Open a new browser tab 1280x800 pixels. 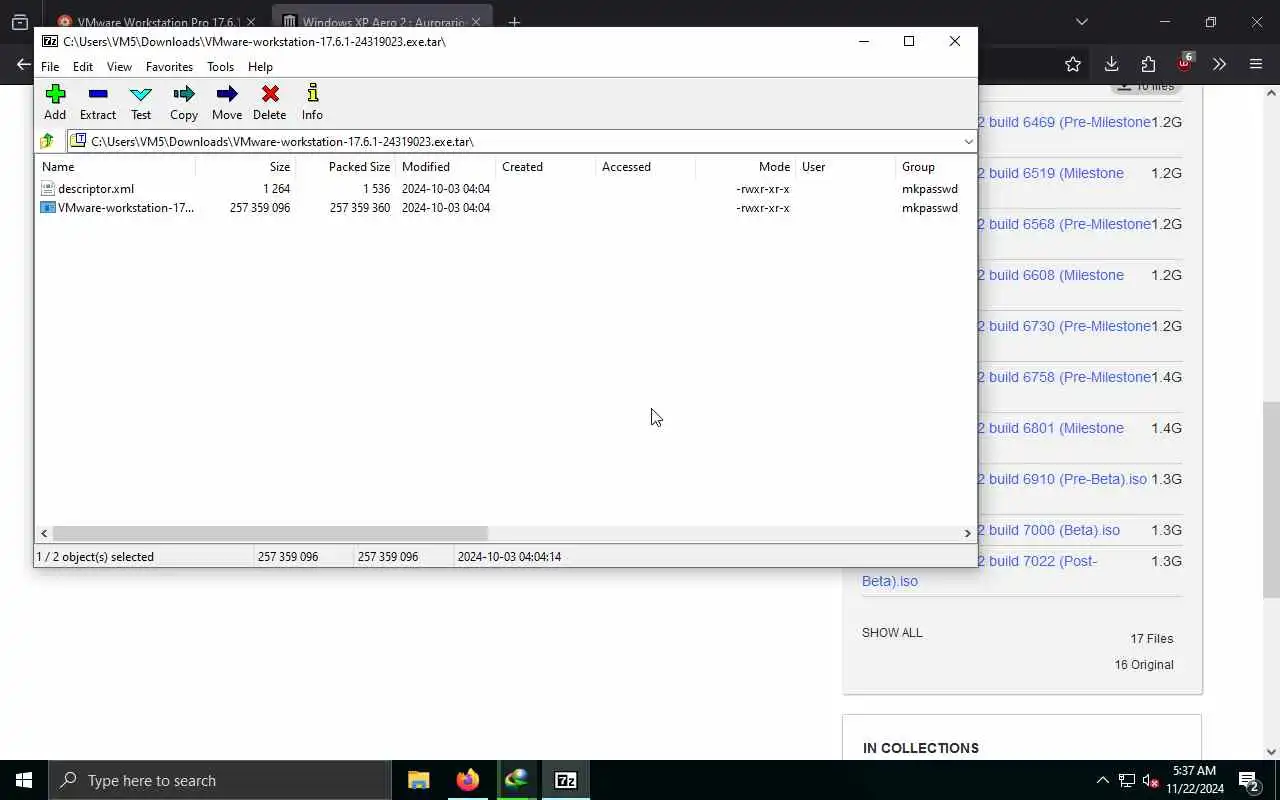pos(514,22)
